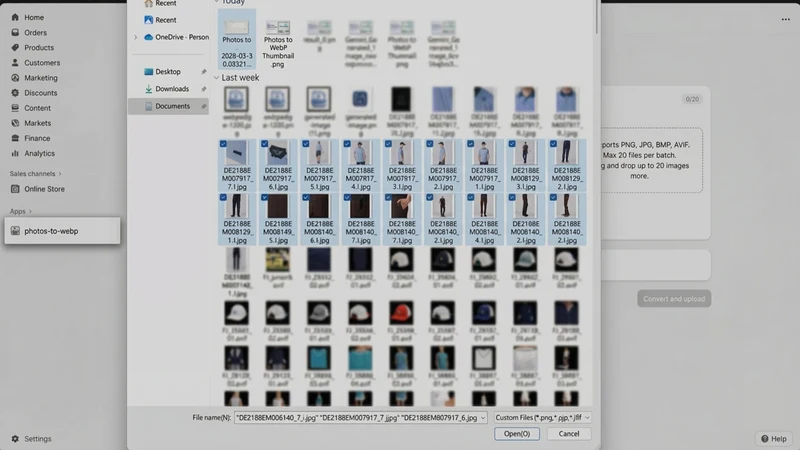Click Convert and upload in background page
Screen dimensions: 800x450
click(674, 299)
